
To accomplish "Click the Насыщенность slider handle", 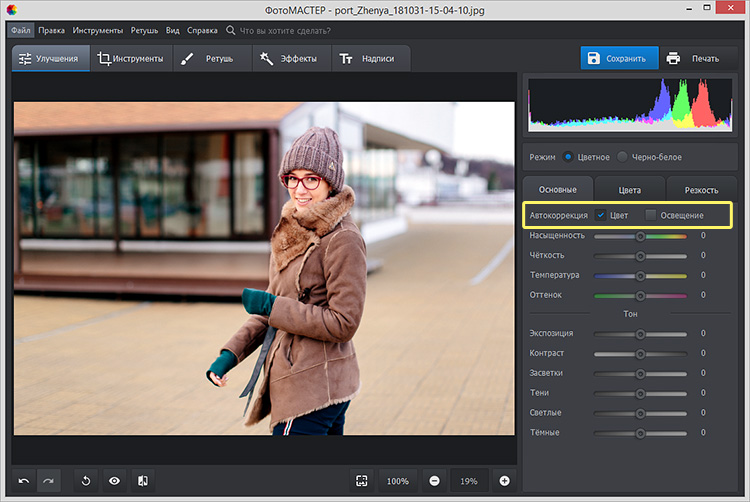I will (640, 236).
